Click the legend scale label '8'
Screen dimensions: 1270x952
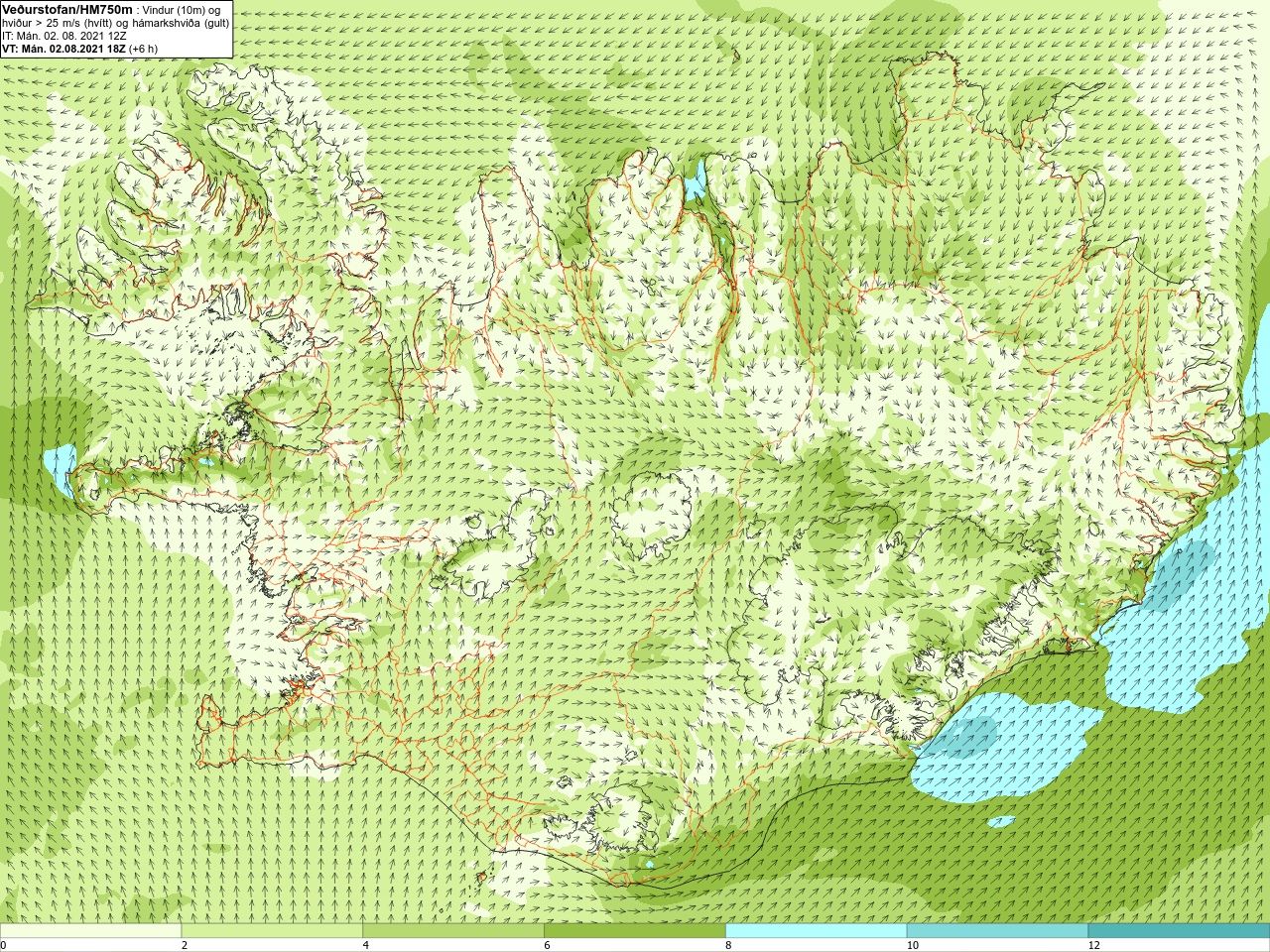point(729,945)
